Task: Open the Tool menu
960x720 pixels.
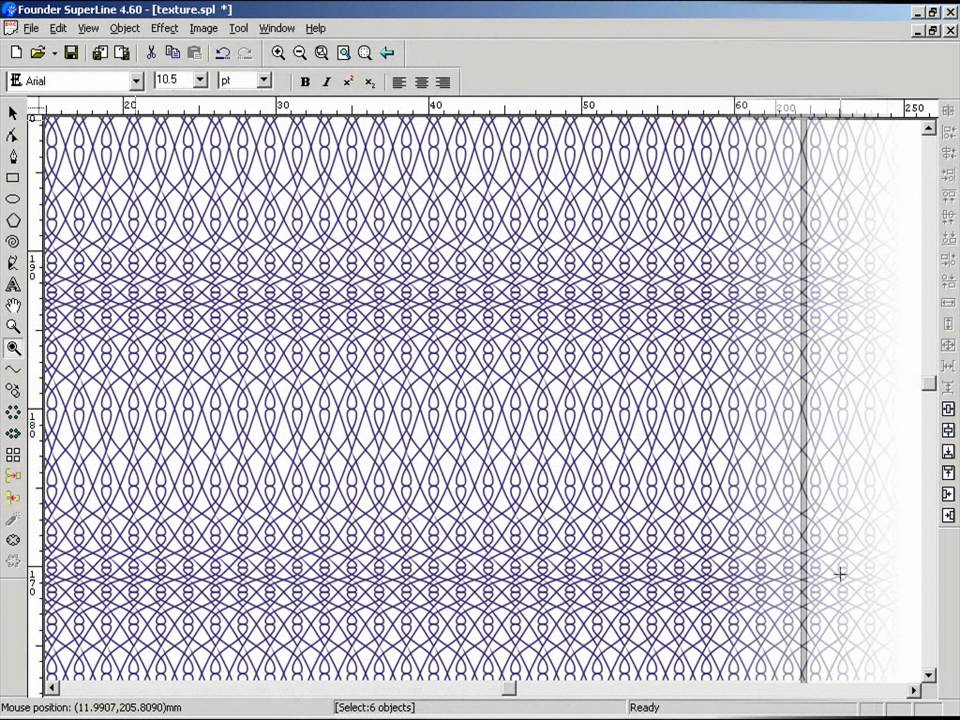Action: [x=239, y=28]
